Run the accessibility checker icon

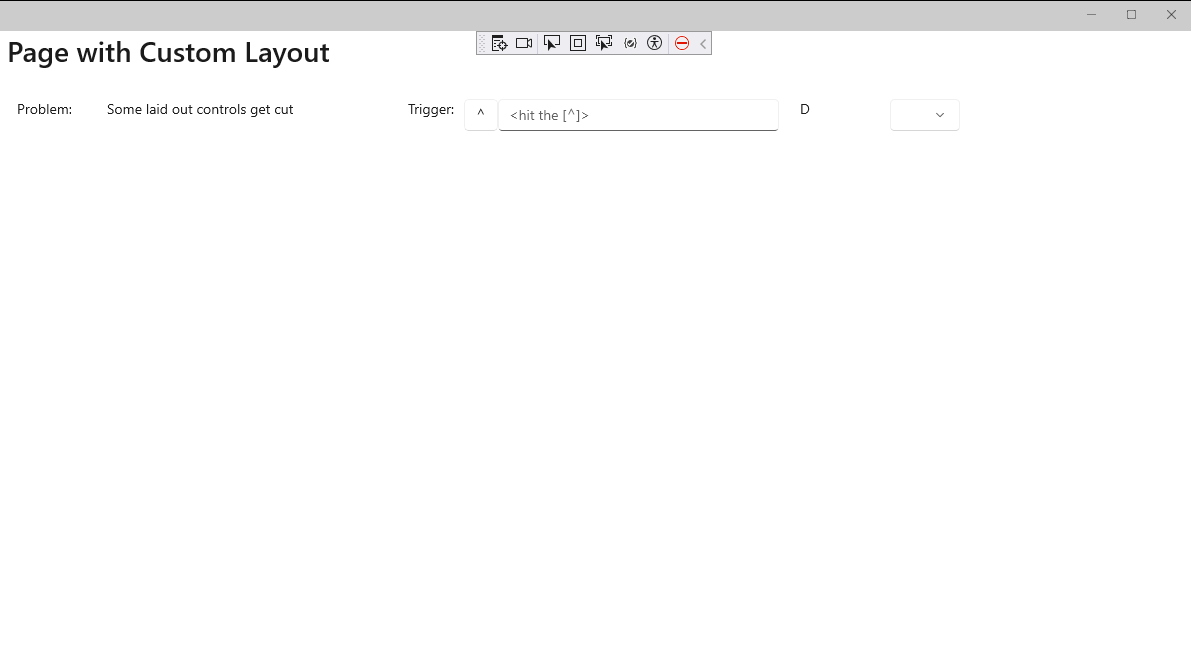click(654, 43)
